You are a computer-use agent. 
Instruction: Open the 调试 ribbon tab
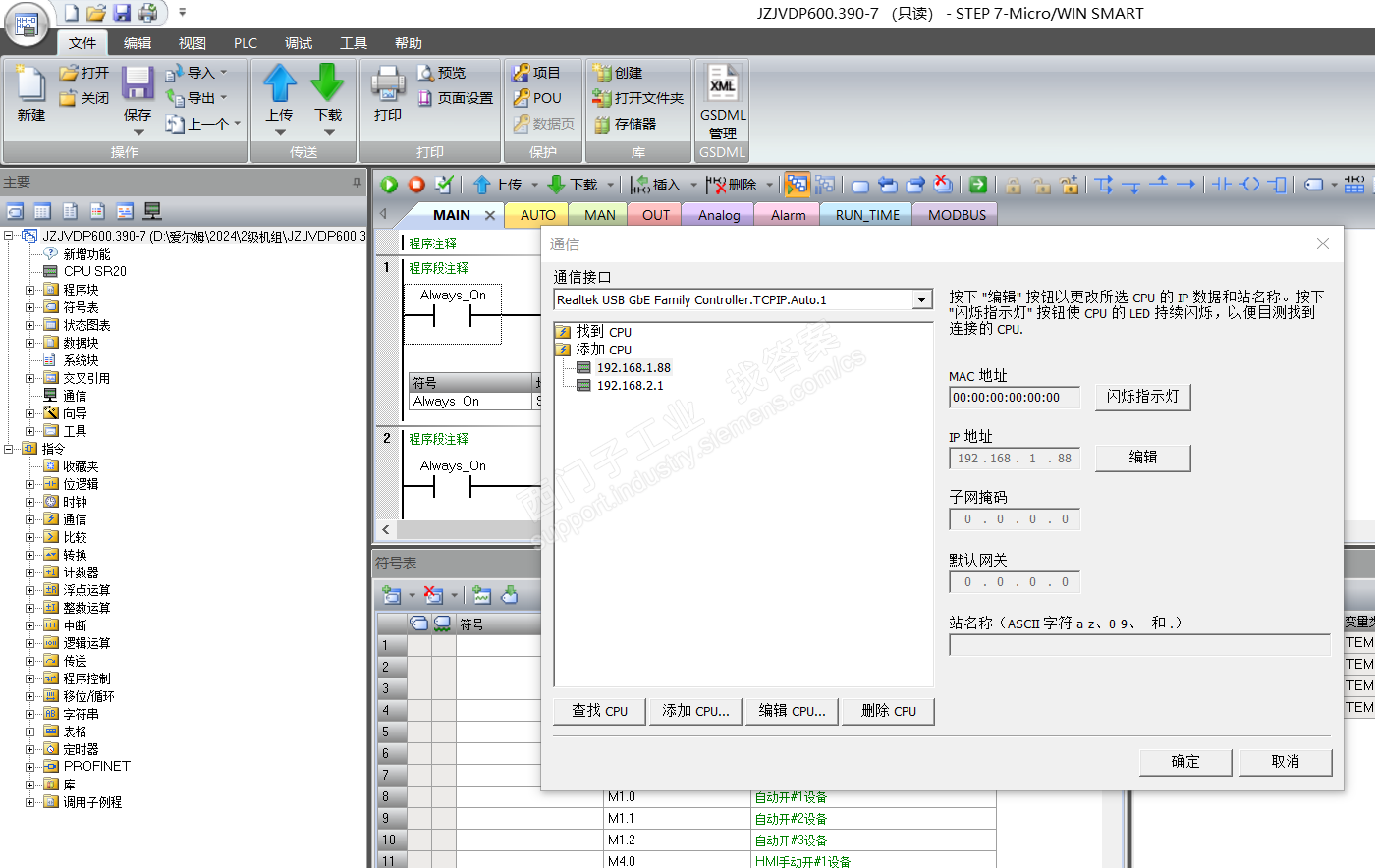[299, 43]
